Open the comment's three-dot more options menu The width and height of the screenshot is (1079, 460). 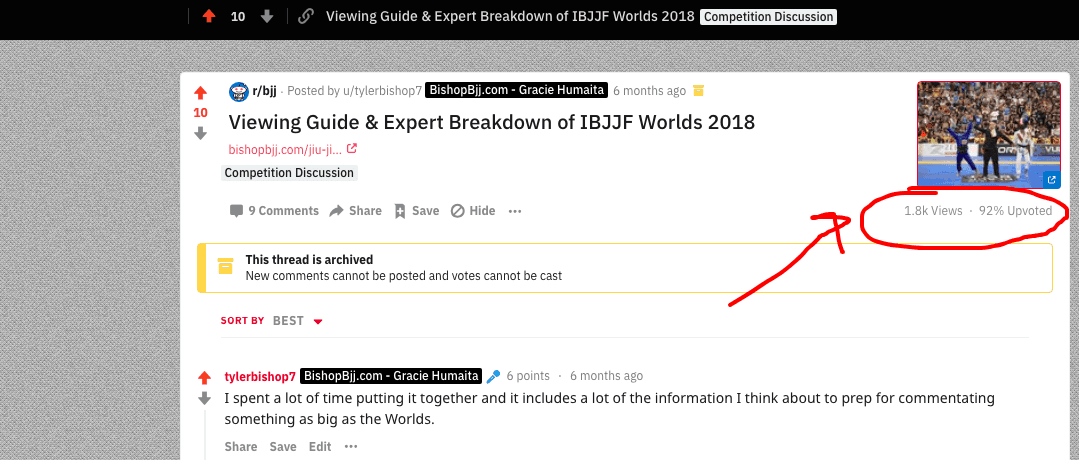click(351, 446)
